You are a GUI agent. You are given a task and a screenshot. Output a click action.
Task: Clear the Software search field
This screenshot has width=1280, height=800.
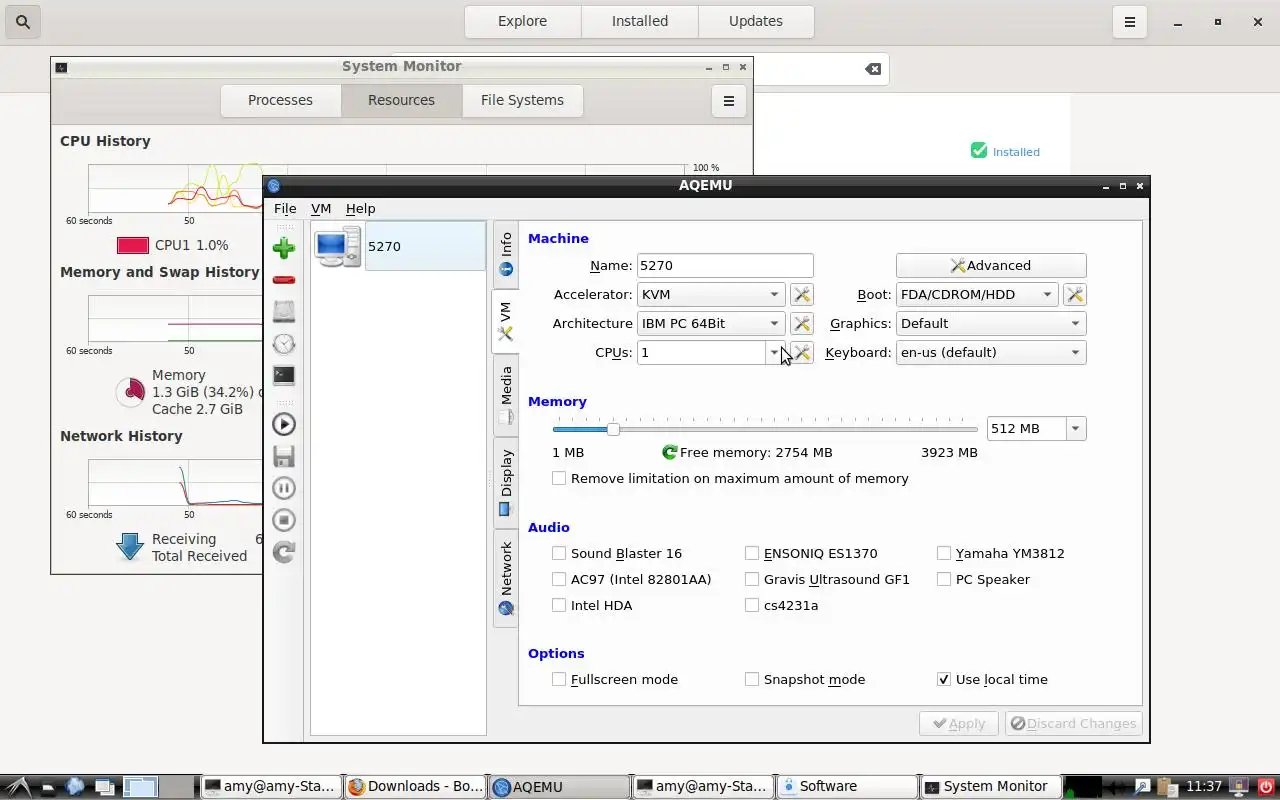pyautogui.click(x=873, y=69)
